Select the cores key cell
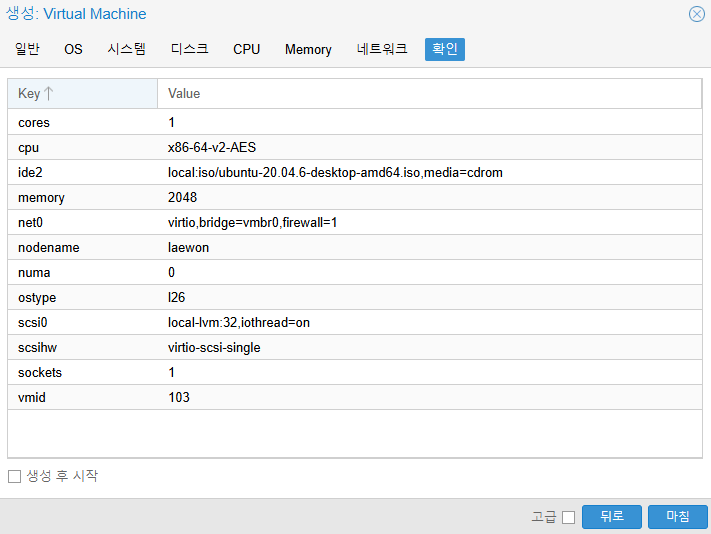Image resolution: width=711 pixels, height=534 pixels. point(83,122)
